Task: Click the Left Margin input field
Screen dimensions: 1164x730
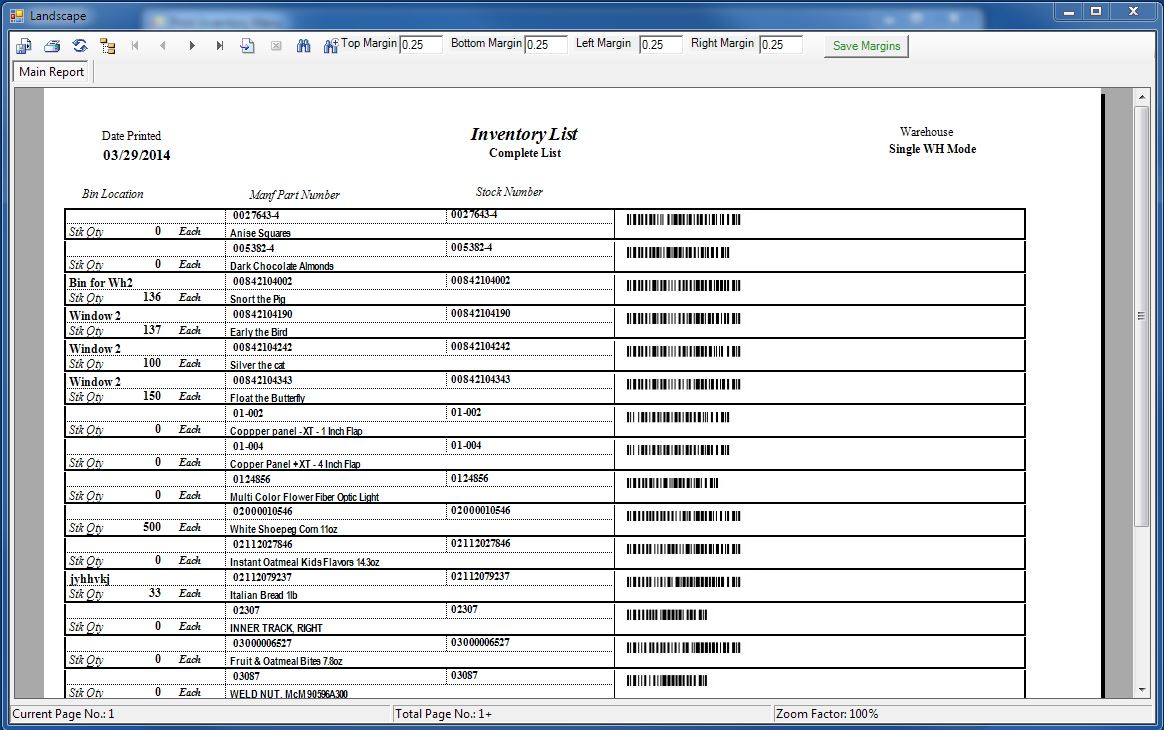Action: point(661,45)
